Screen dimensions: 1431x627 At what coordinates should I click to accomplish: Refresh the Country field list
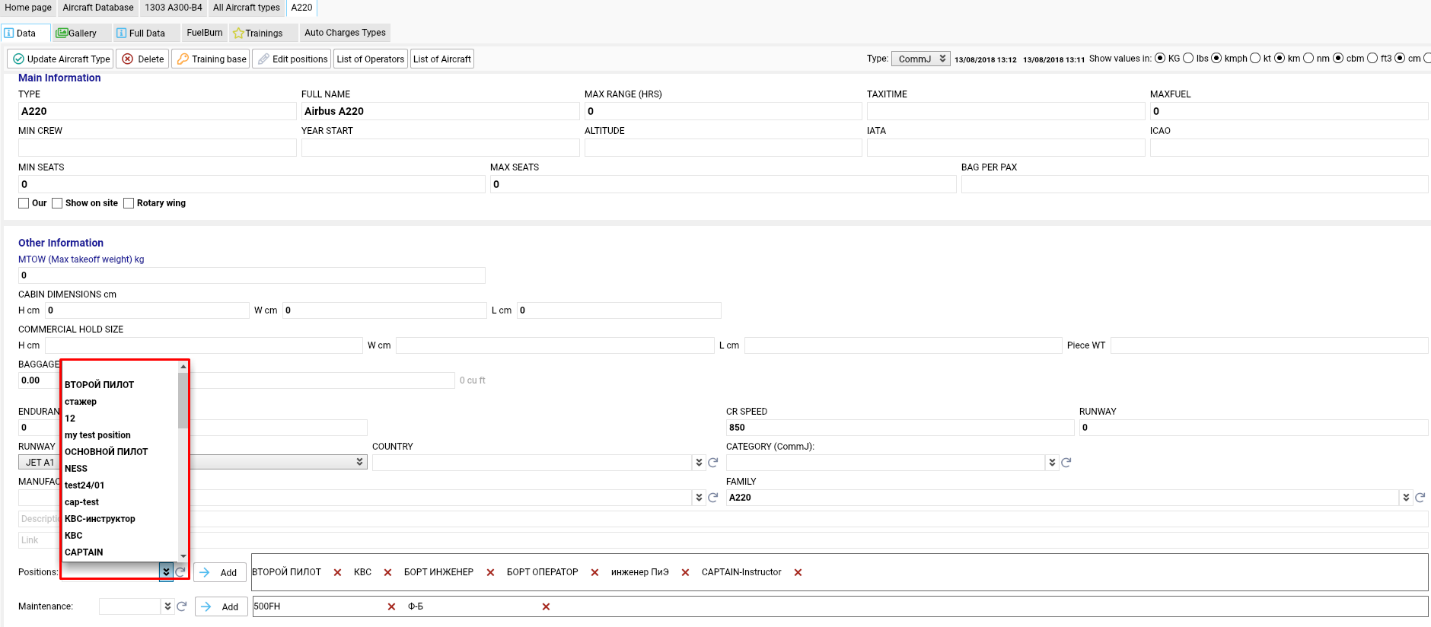[713, 463]
